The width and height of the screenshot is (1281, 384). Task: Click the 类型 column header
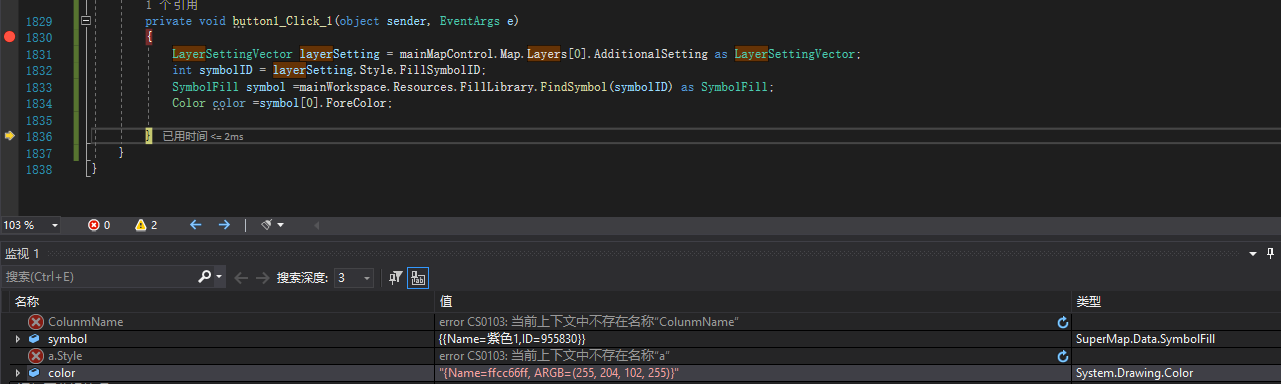[x=1176, y=301]
